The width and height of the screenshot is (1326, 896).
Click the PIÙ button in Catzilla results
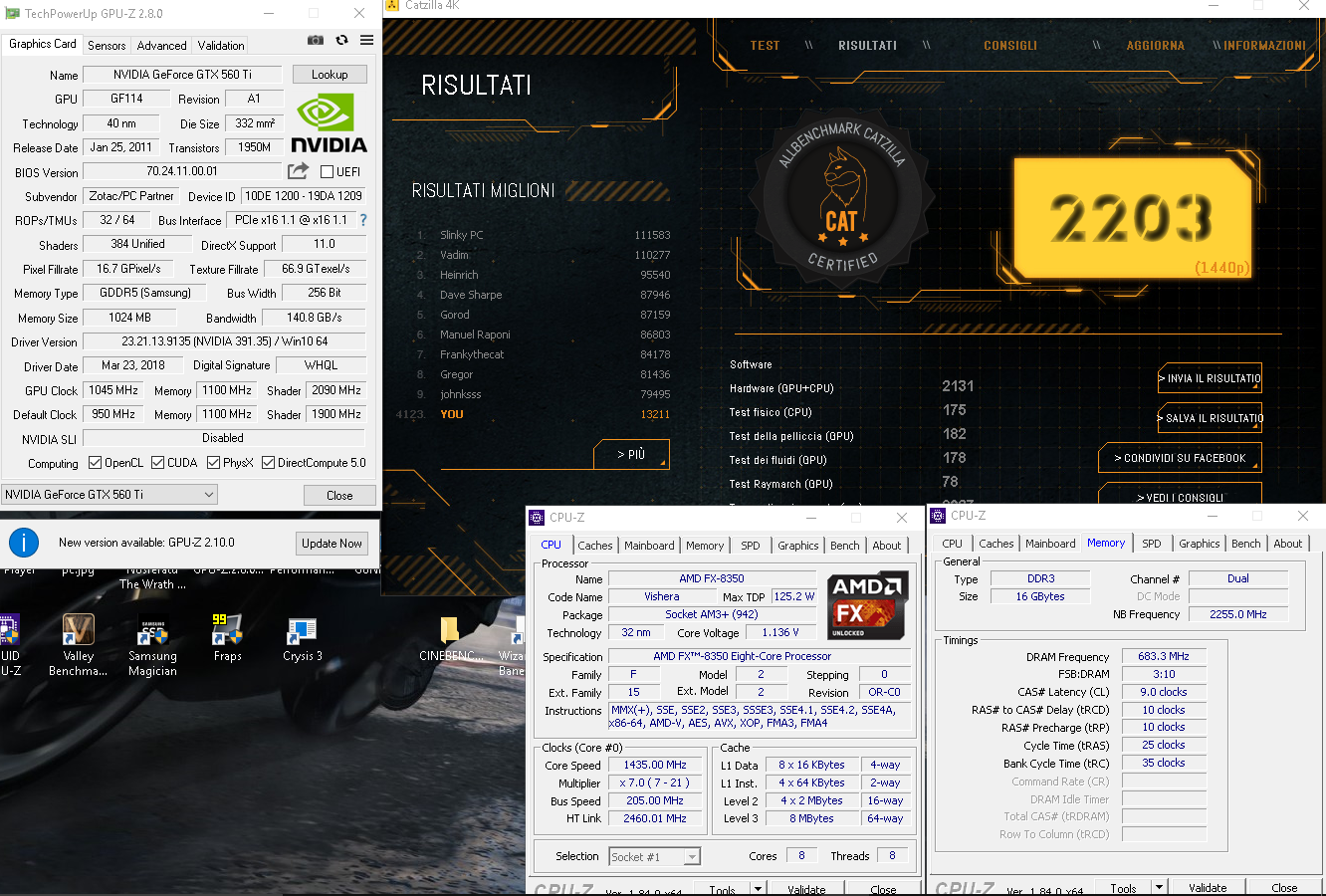pyautogui.click(x=630, y=455)
